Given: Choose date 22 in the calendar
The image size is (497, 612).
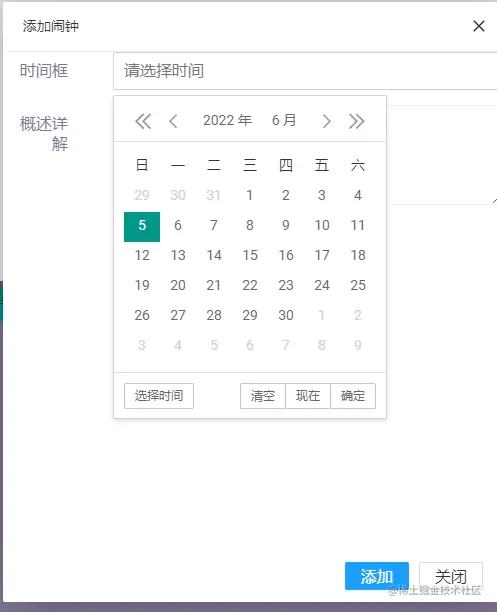Looking at the screenshot, I should [250, 285].
